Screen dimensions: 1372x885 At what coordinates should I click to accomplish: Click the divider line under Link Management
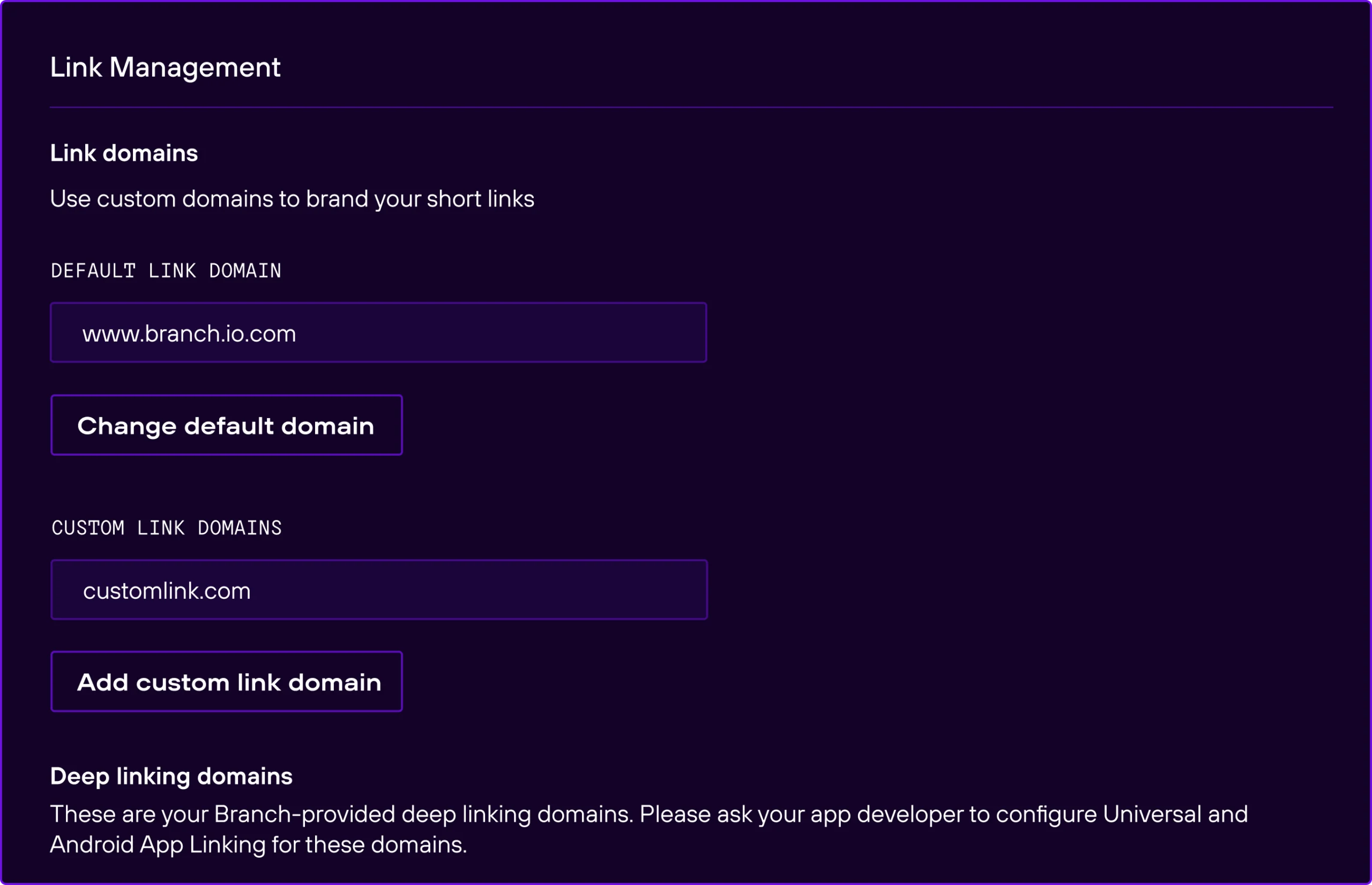coord(691,107)
